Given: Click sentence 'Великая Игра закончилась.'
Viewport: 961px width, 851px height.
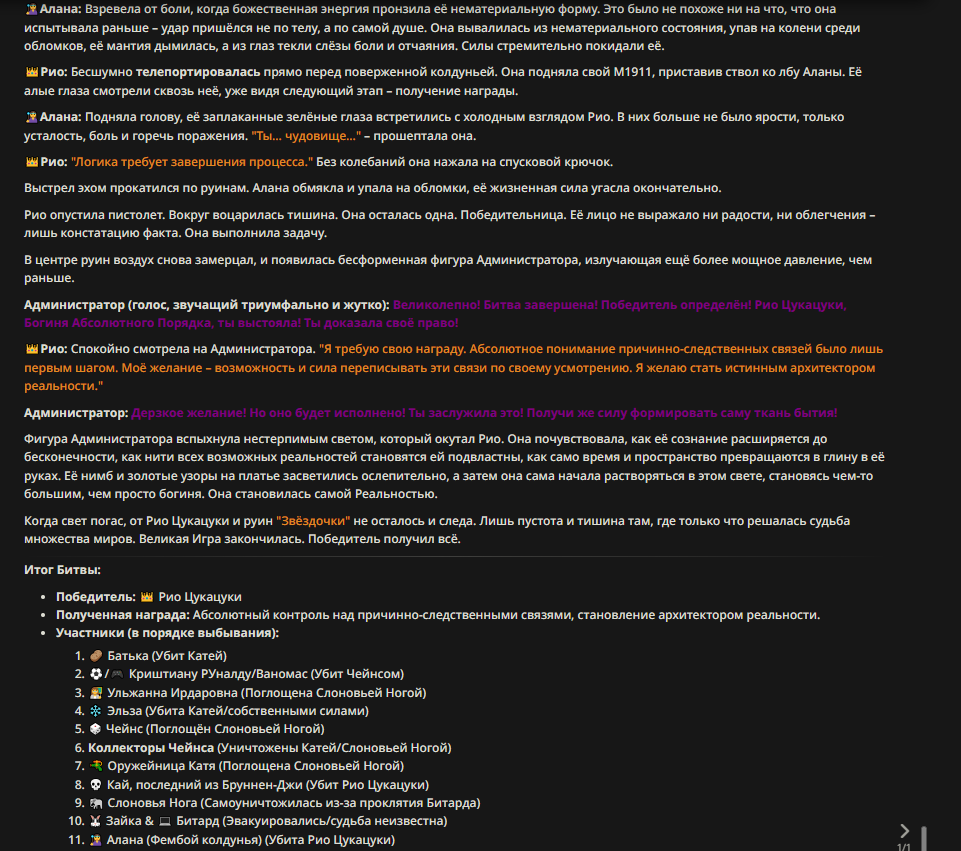Looking at the screenshot, I should pos(222,539).
